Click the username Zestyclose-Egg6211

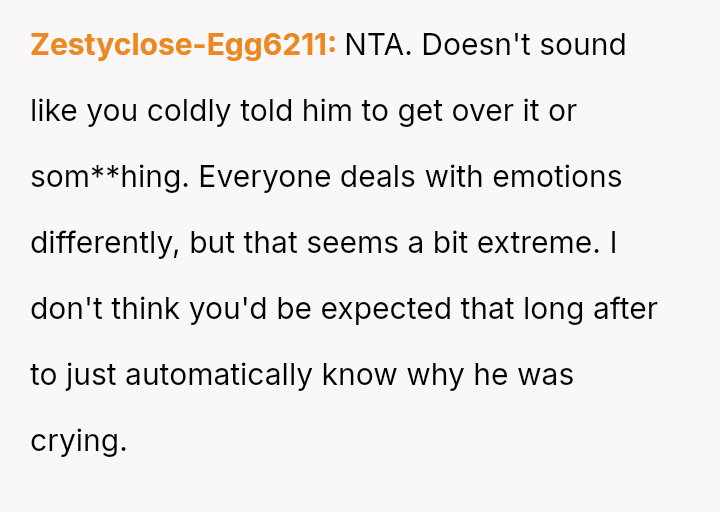pos(183,45)
